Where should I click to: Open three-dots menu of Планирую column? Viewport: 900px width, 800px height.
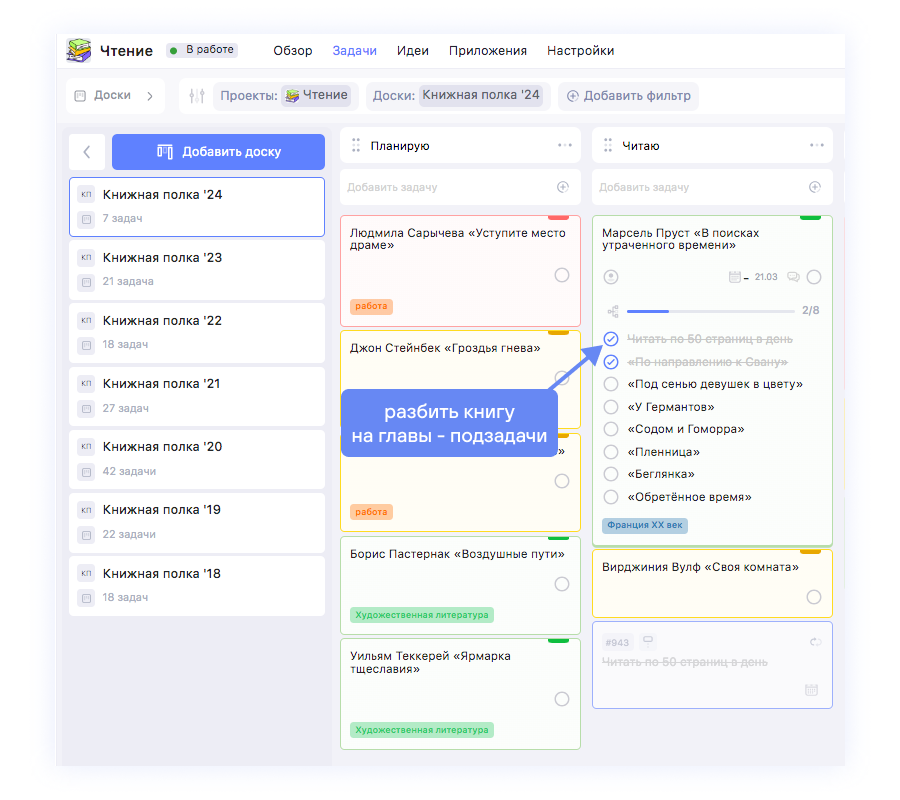click(565, 146)
